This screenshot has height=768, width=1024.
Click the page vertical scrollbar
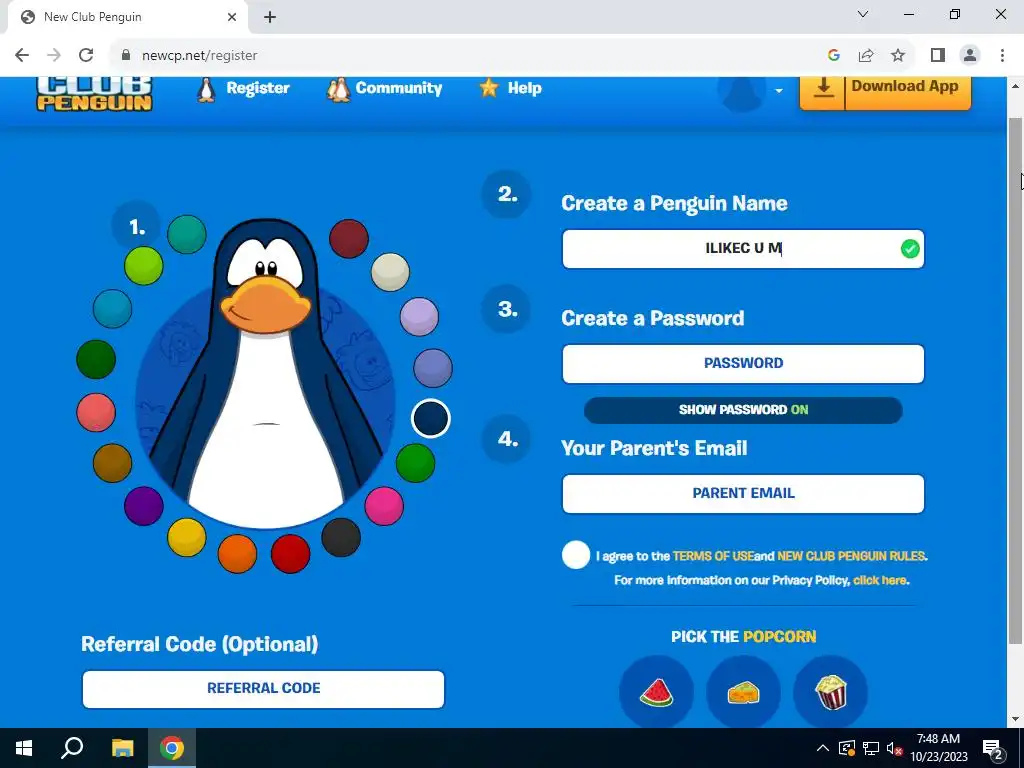(x=1016, y=381)
